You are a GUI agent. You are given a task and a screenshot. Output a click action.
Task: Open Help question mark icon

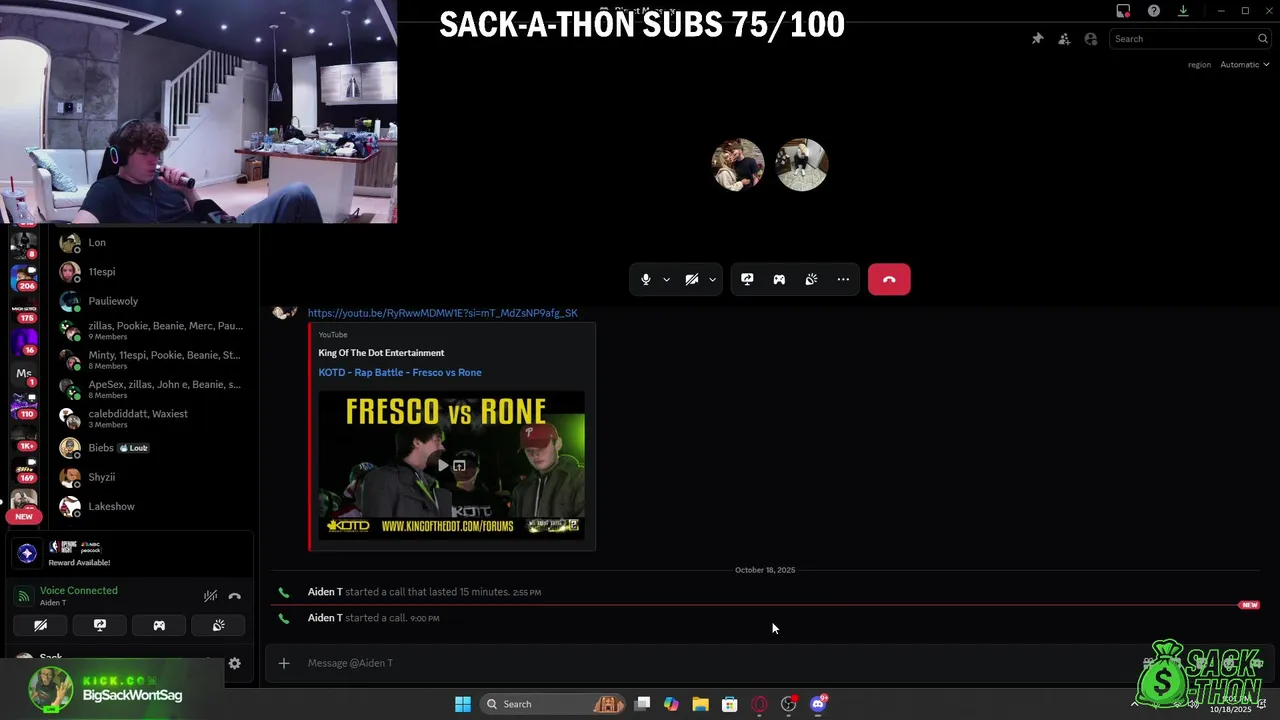1154,11
